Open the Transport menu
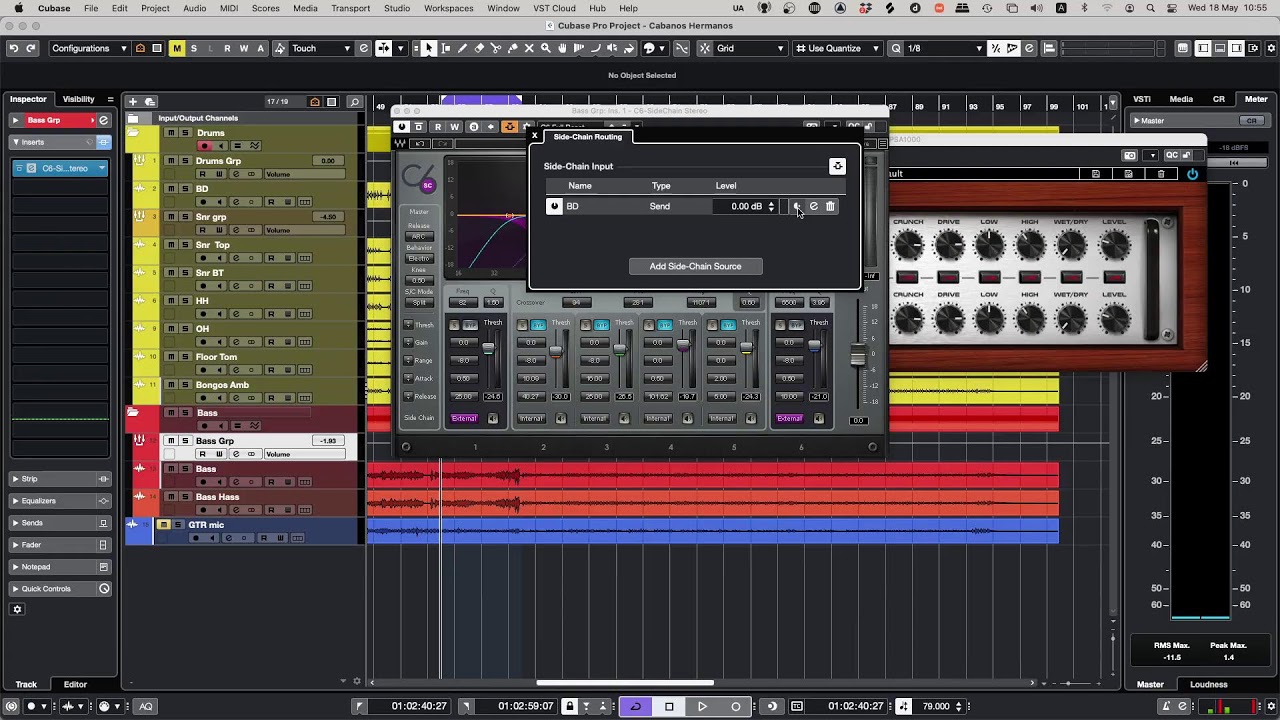 click(350, 8)
